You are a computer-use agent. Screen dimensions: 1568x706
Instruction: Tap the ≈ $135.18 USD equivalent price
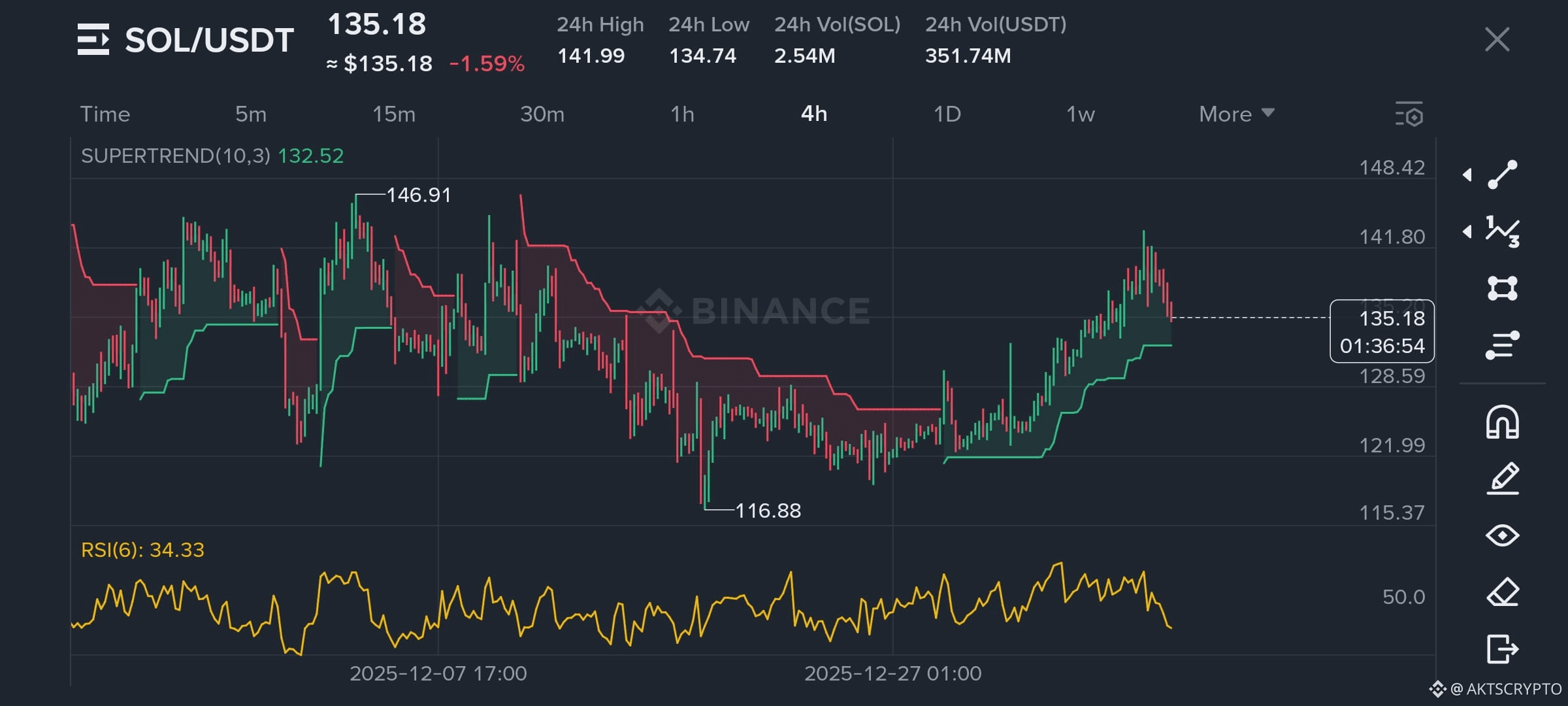click(380, 63)
